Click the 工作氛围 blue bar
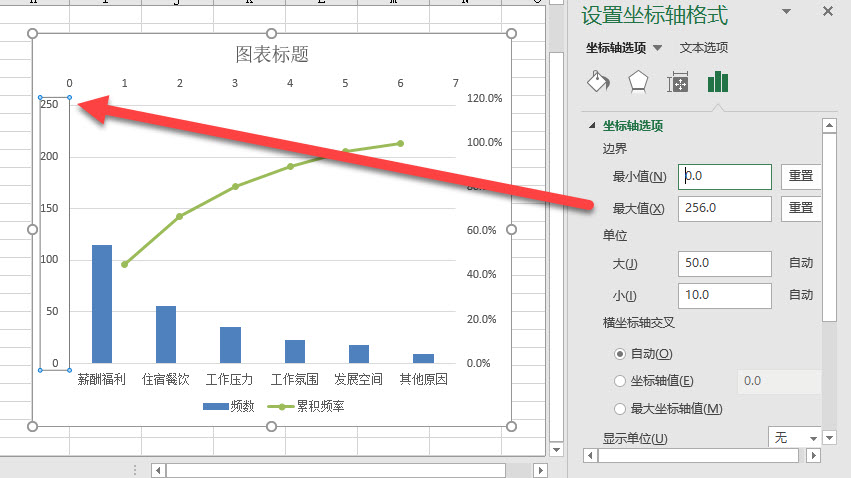The height and width of the screenshot is (478, 851). click(295, 352)
